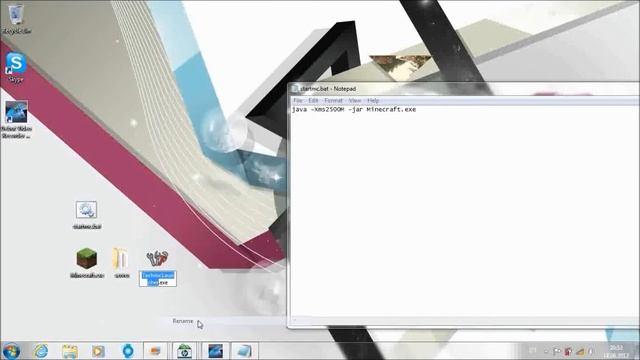This screenshot has width=640, height=360.
Task: Click the Notepad title bar icon
Action: tap(295, 89)
